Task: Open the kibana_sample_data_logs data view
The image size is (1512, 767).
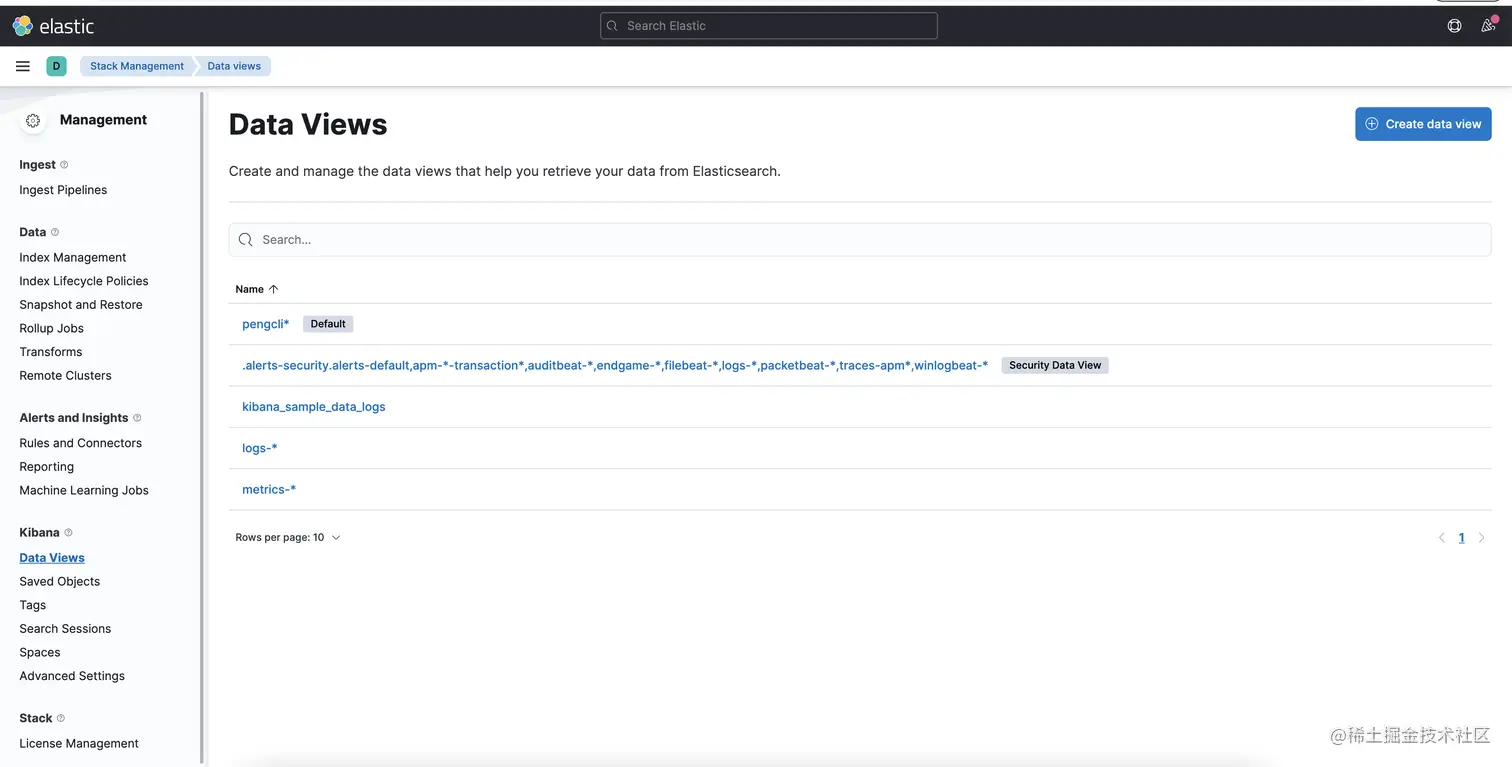Action: pyautogui.click(x=313, y=407)
